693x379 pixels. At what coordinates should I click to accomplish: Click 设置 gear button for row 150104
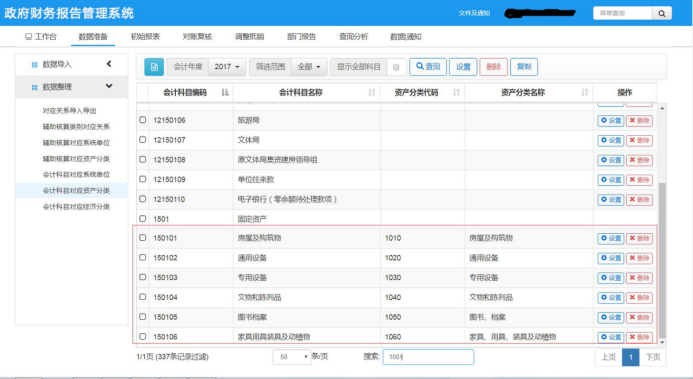coord(611,298)
